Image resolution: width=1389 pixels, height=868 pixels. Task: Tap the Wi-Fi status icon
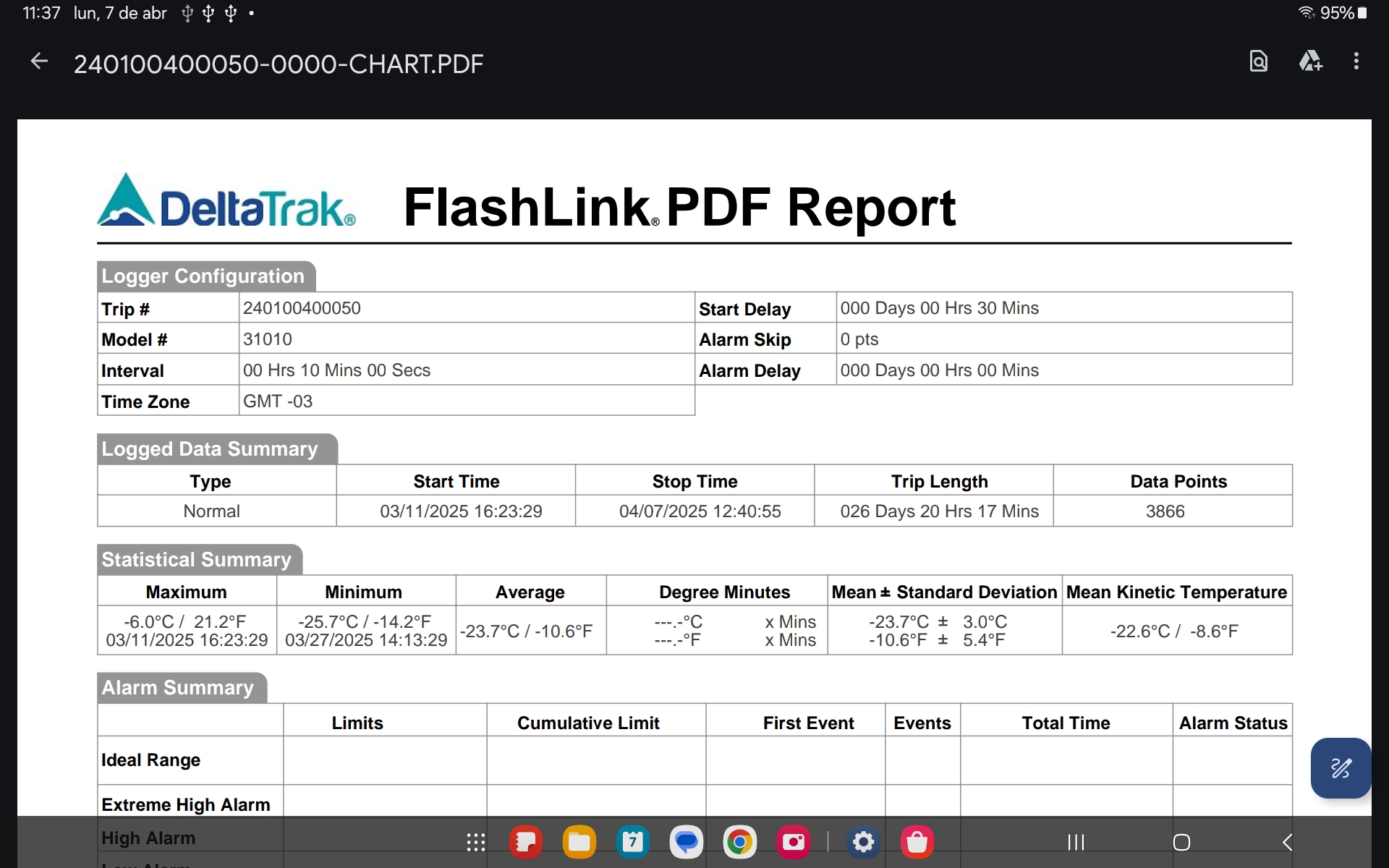tap(1306, 12)
